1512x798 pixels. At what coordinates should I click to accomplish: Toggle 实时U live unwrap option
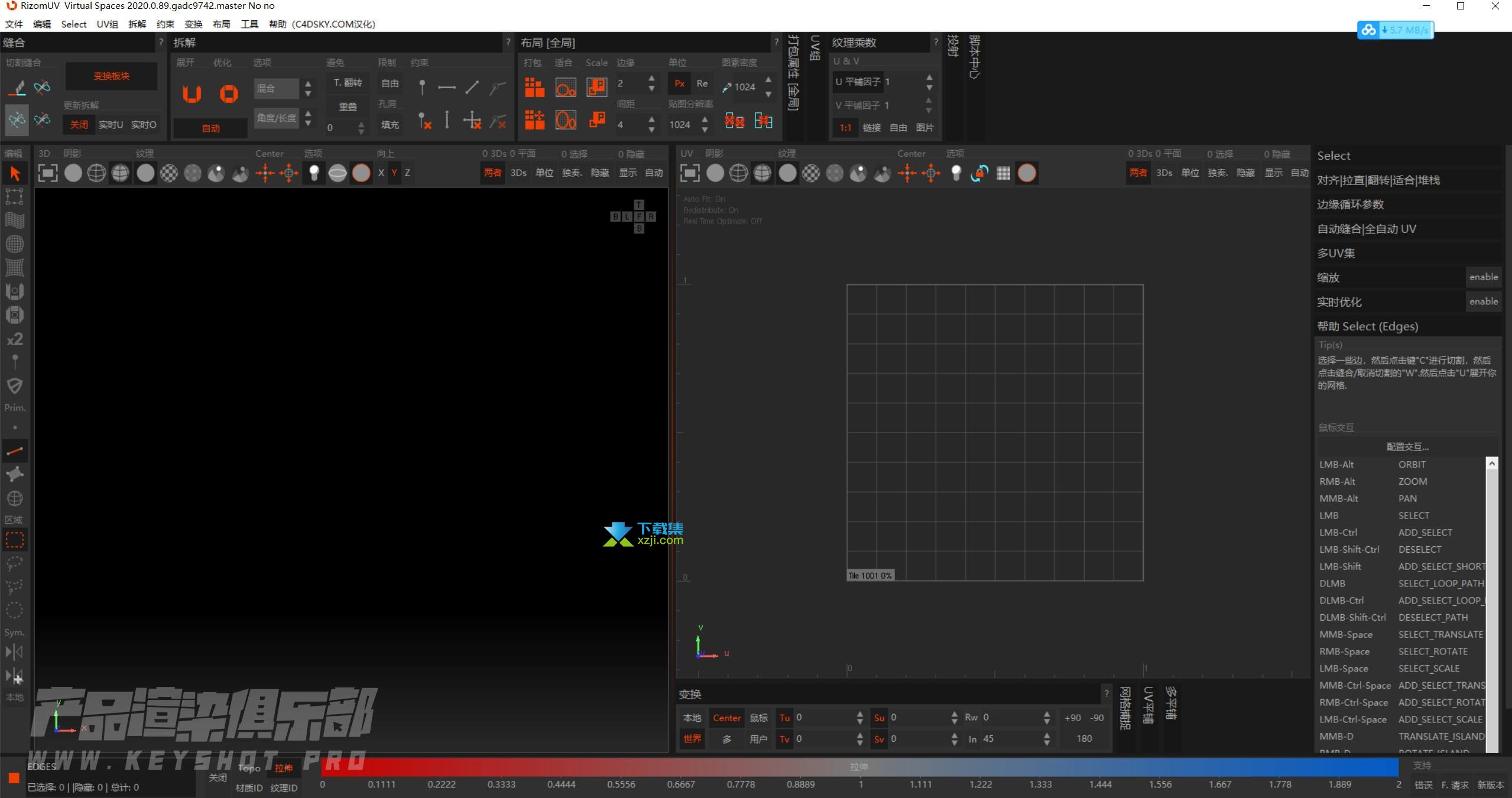coord(111,125)
